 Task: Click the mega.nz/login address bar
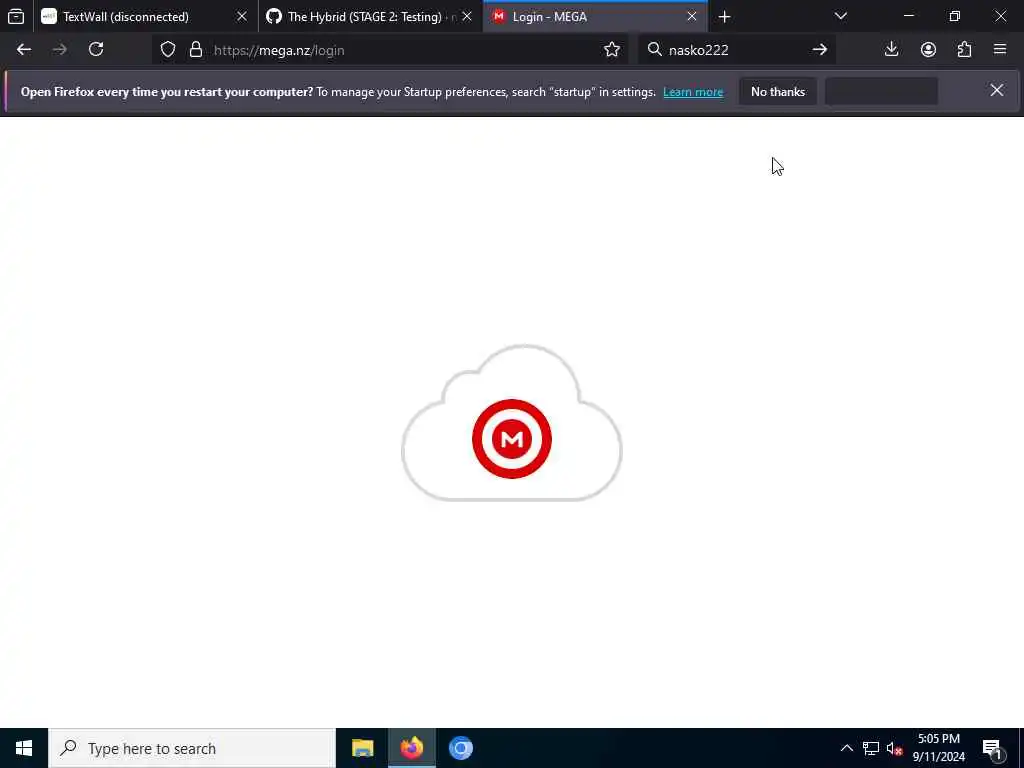click(391, 50)
